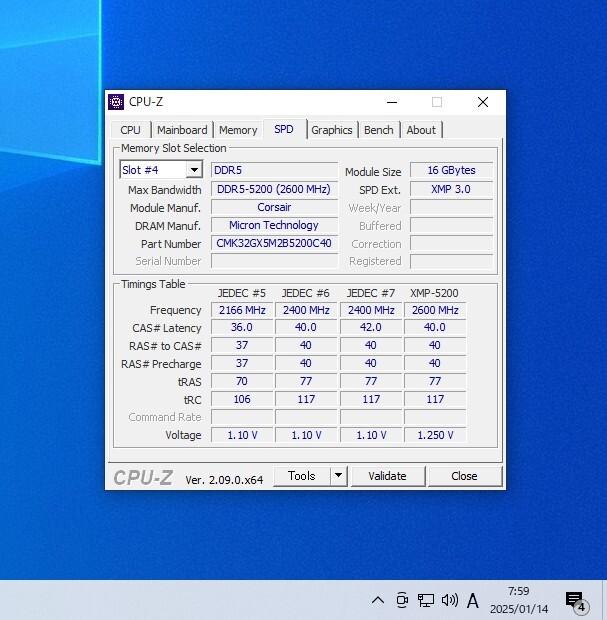The image size is (607, 620).
Task: Go to the Bench tab
Action: pyautogui.click(x=378, y=130)
